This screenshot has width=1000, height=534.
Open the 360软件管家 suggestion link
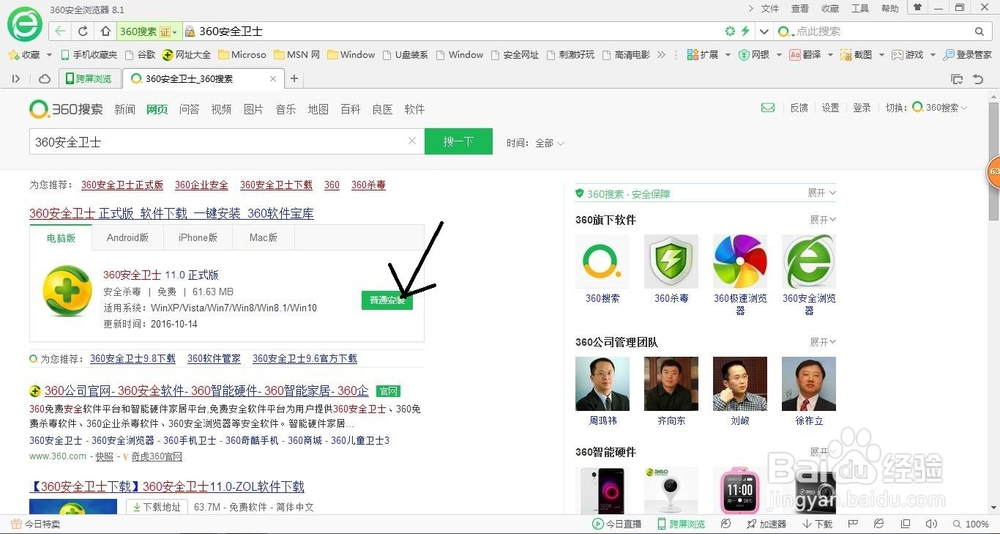click(x=214, y=359)
